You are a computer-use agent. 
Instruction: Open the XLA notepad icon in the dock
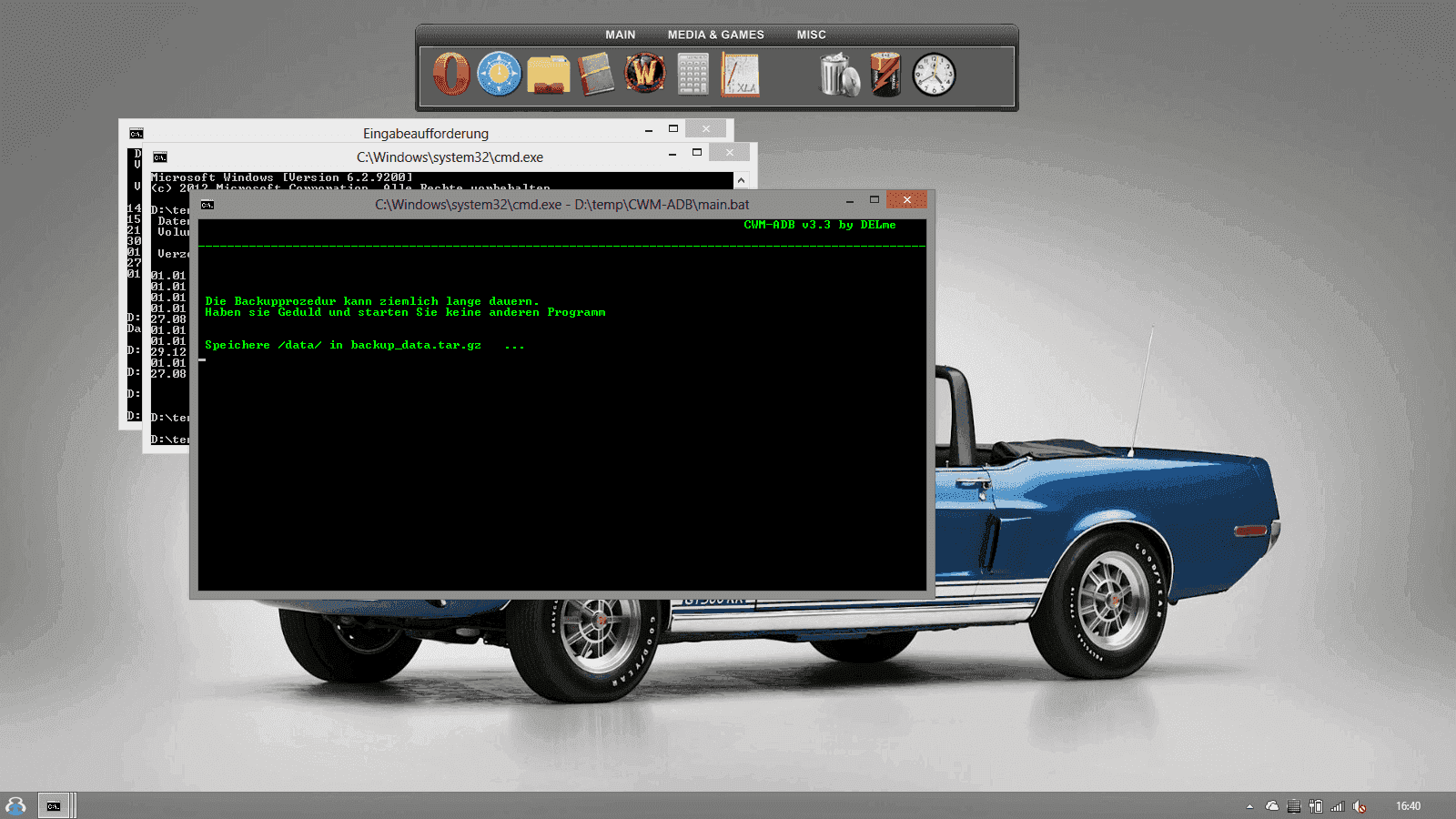pyautogui.click(x=741, y=74)
